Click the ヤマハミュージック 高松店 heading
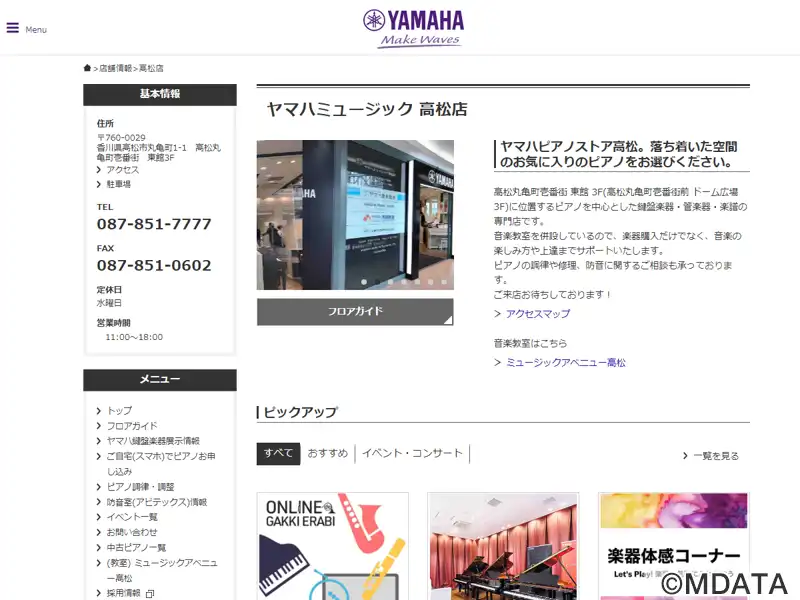 [x=367, y=109]
